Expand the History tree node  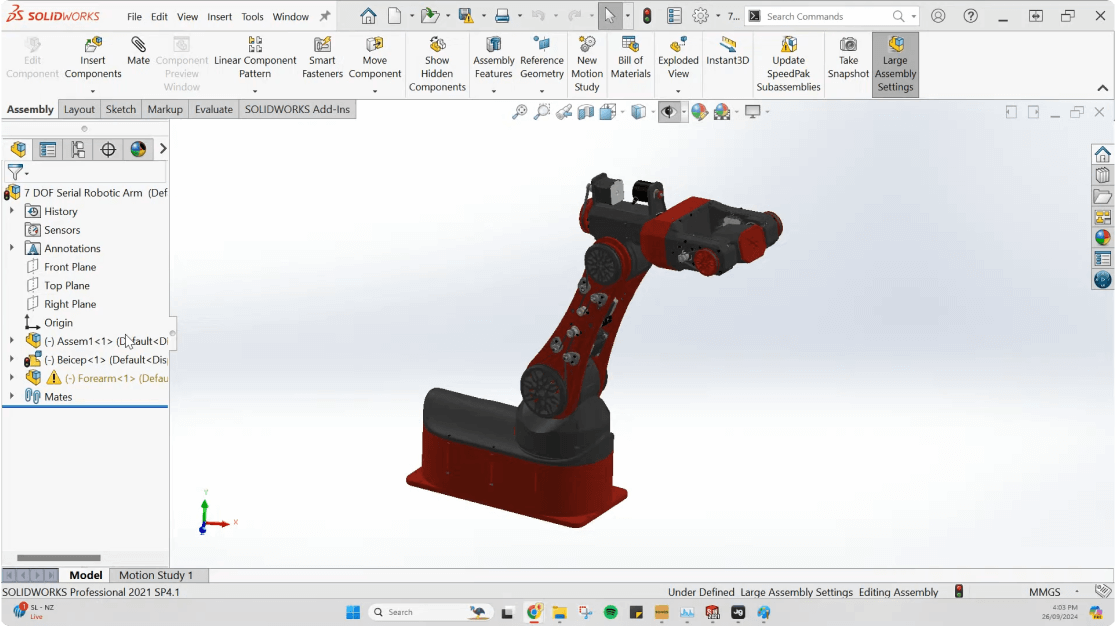(x=11, y=211)
